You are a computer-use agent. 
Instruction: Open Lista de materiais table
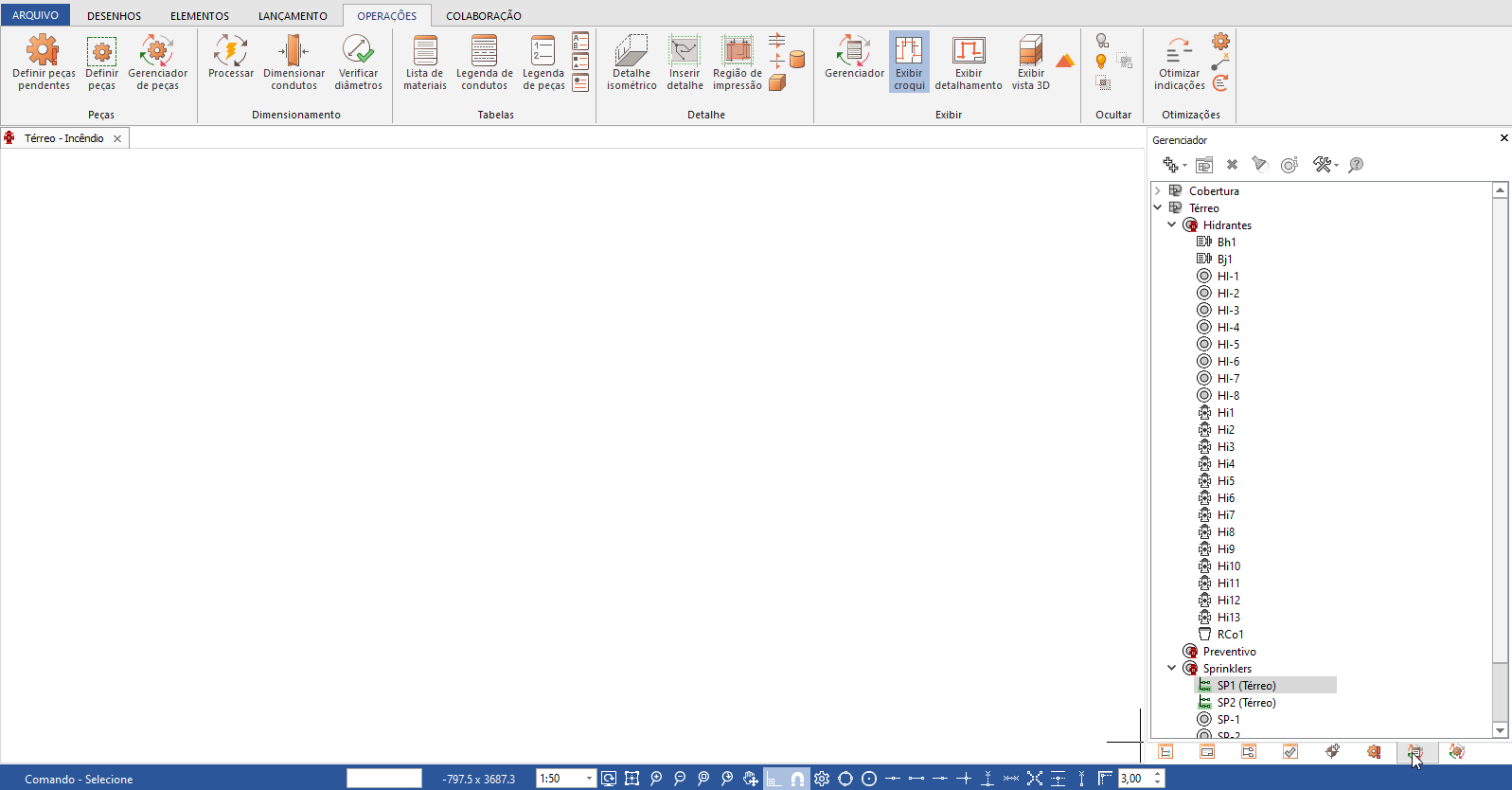(424, 63)
